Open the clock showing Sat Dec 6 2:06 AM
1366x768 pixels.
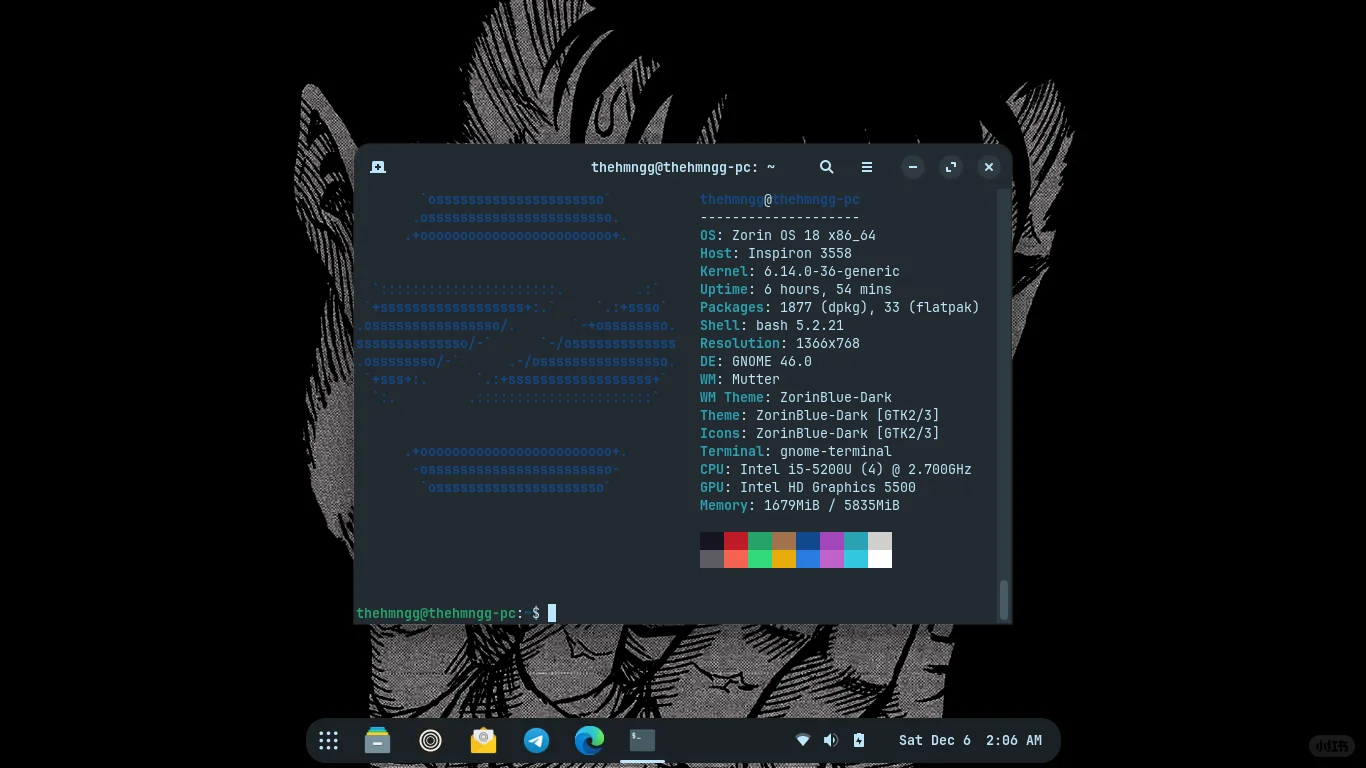(970, 741)
